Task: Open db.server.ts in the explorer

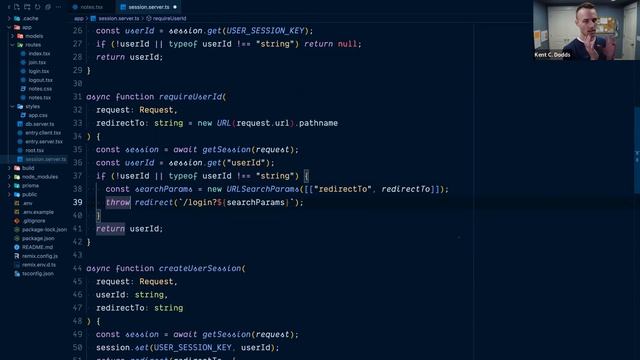Action: [40, 124]
